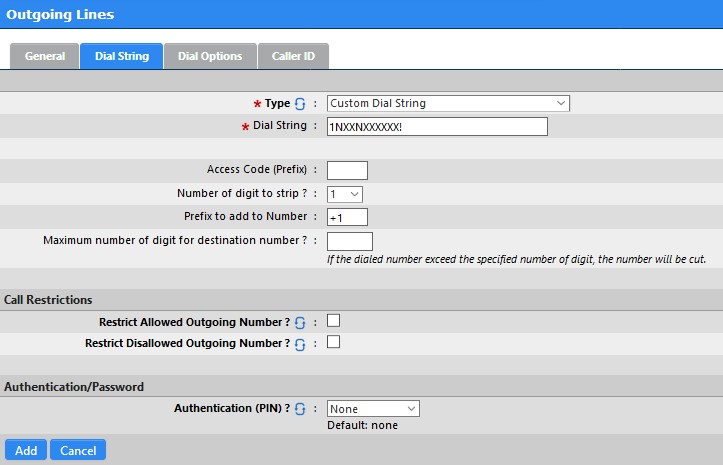The height and width of the screenshot is (465, 723).
Task: Open the Authentication (PIN) dropdown set to None
Action: tap(373, 409)
